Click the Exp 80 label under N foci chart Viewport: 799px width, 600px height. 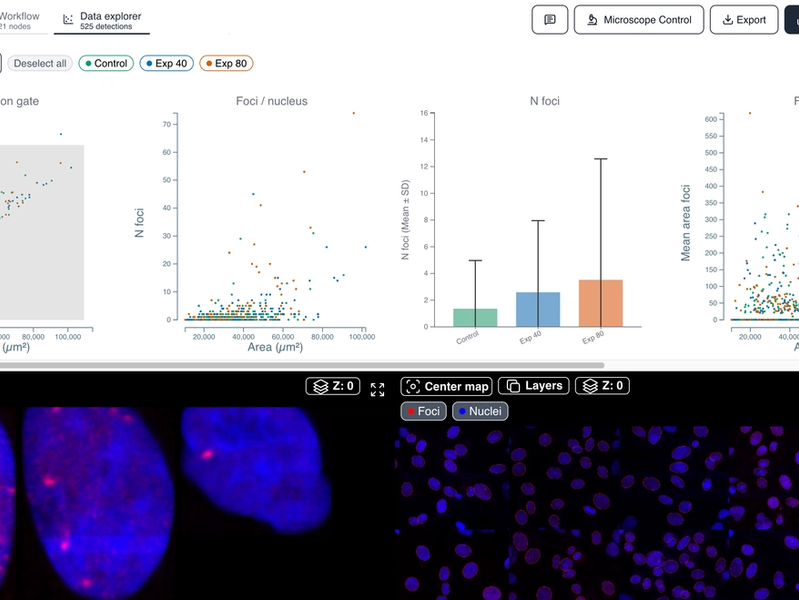(593, 337)
